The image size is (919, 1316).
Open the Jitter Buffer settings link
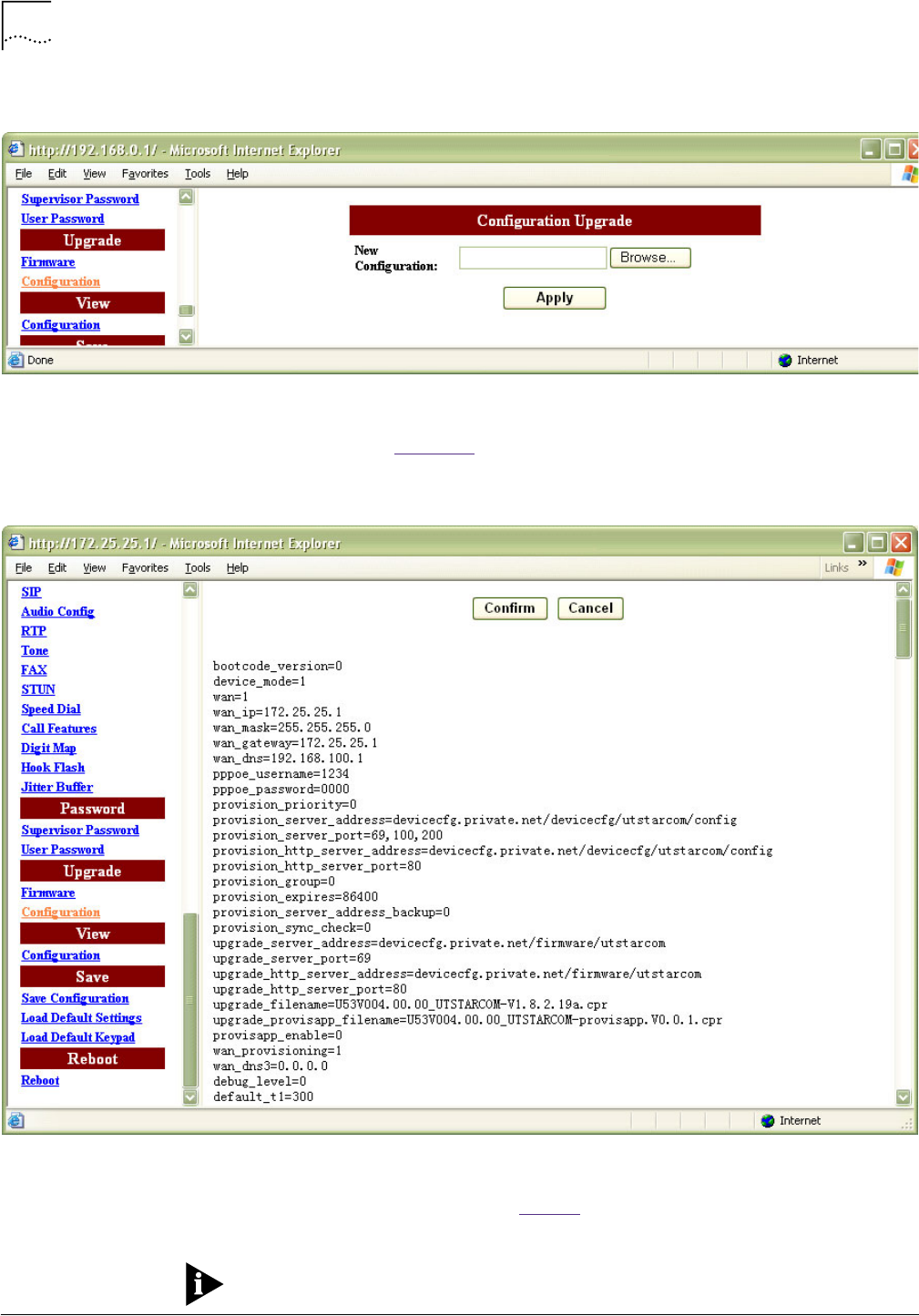(56, 787)
